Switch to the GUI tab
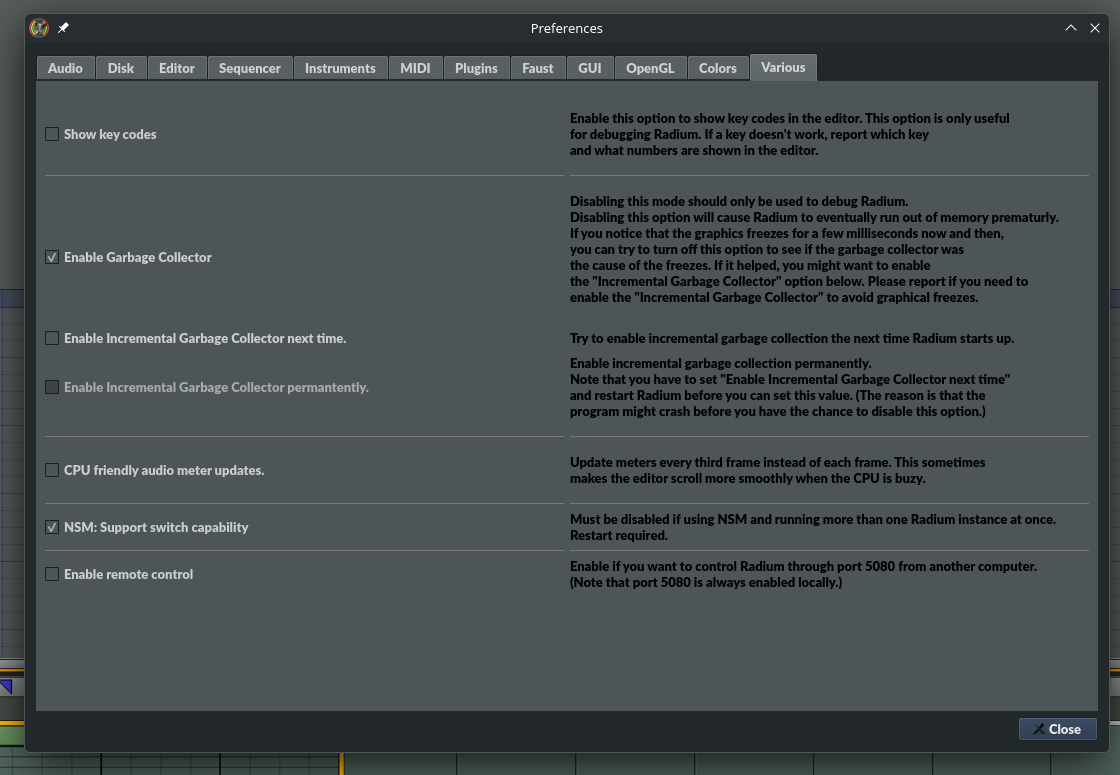Viewport: 1120px width, 775px height. pyautogui.click(x=590, y=68)
